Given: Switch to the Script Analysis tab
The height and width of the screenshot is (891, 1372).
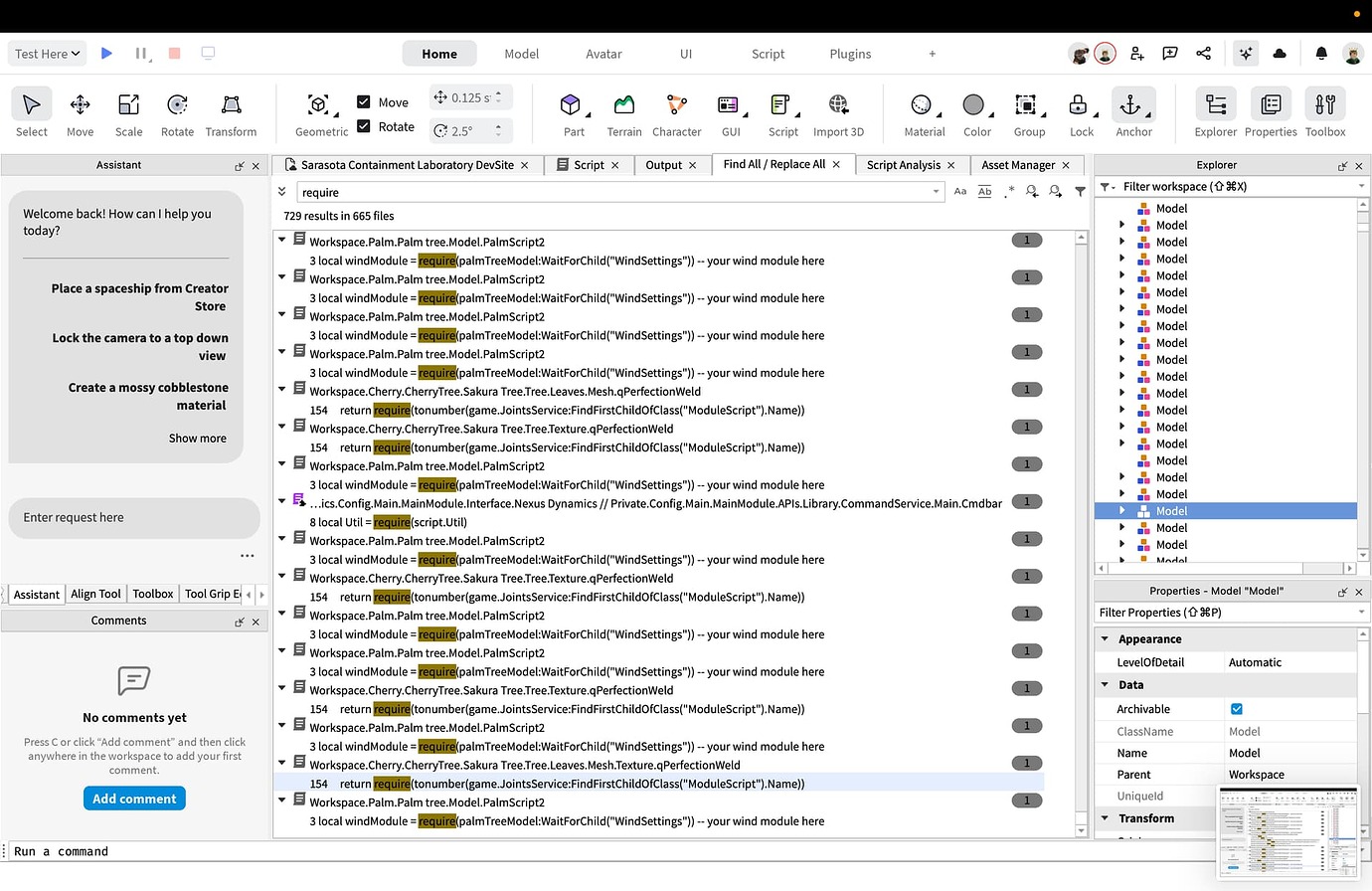Looking at the screenshot, I should click(x=903, y=164).
